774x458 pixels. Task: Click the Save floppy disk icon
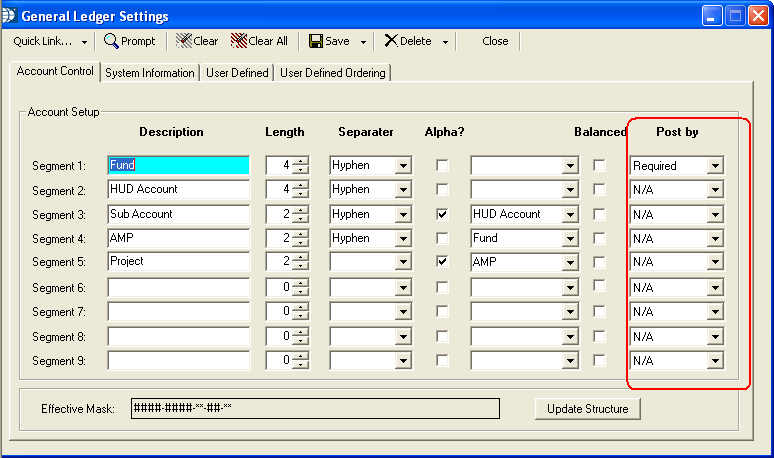[x=316, y=41]
